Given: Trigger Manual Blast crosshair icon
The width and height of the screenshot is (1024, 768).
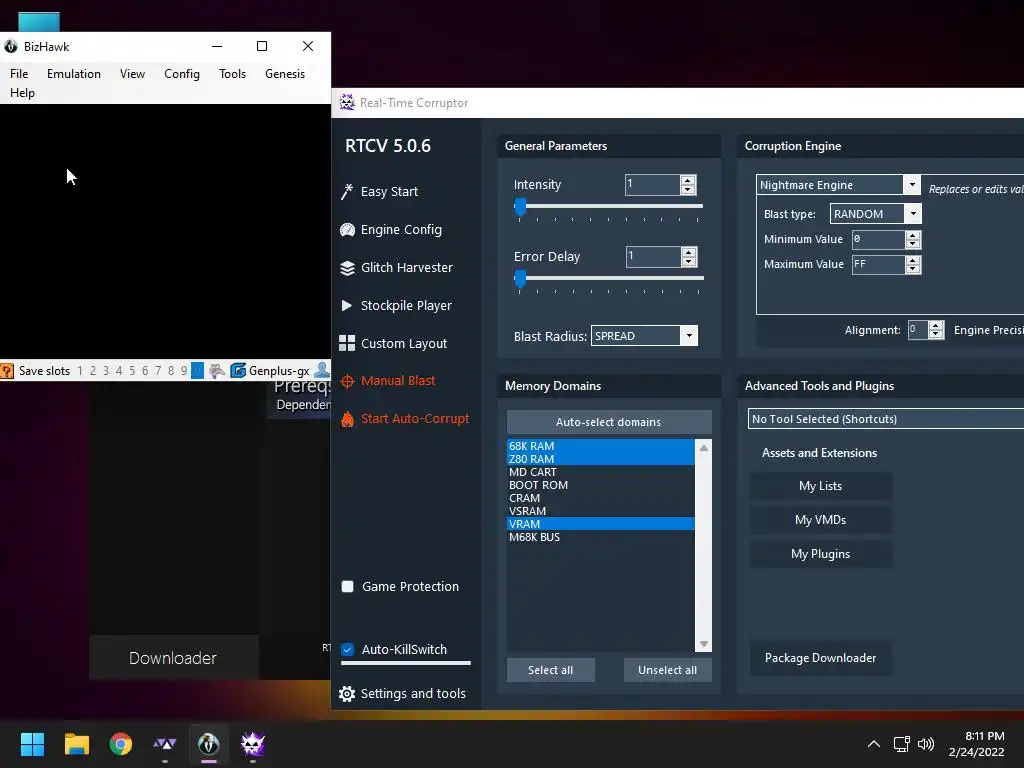Looking at the screenshot, I should (x=347, y=381).
